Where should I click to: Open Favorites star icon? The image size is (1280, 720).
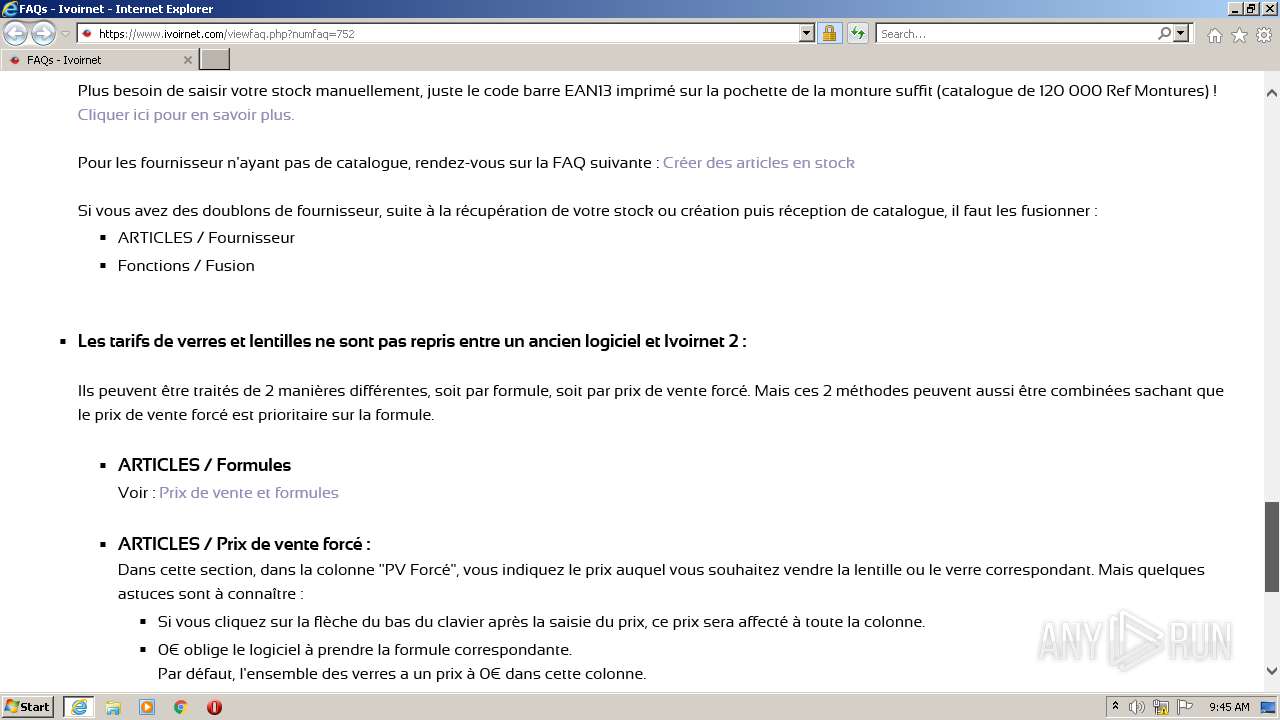[1239, 35]
